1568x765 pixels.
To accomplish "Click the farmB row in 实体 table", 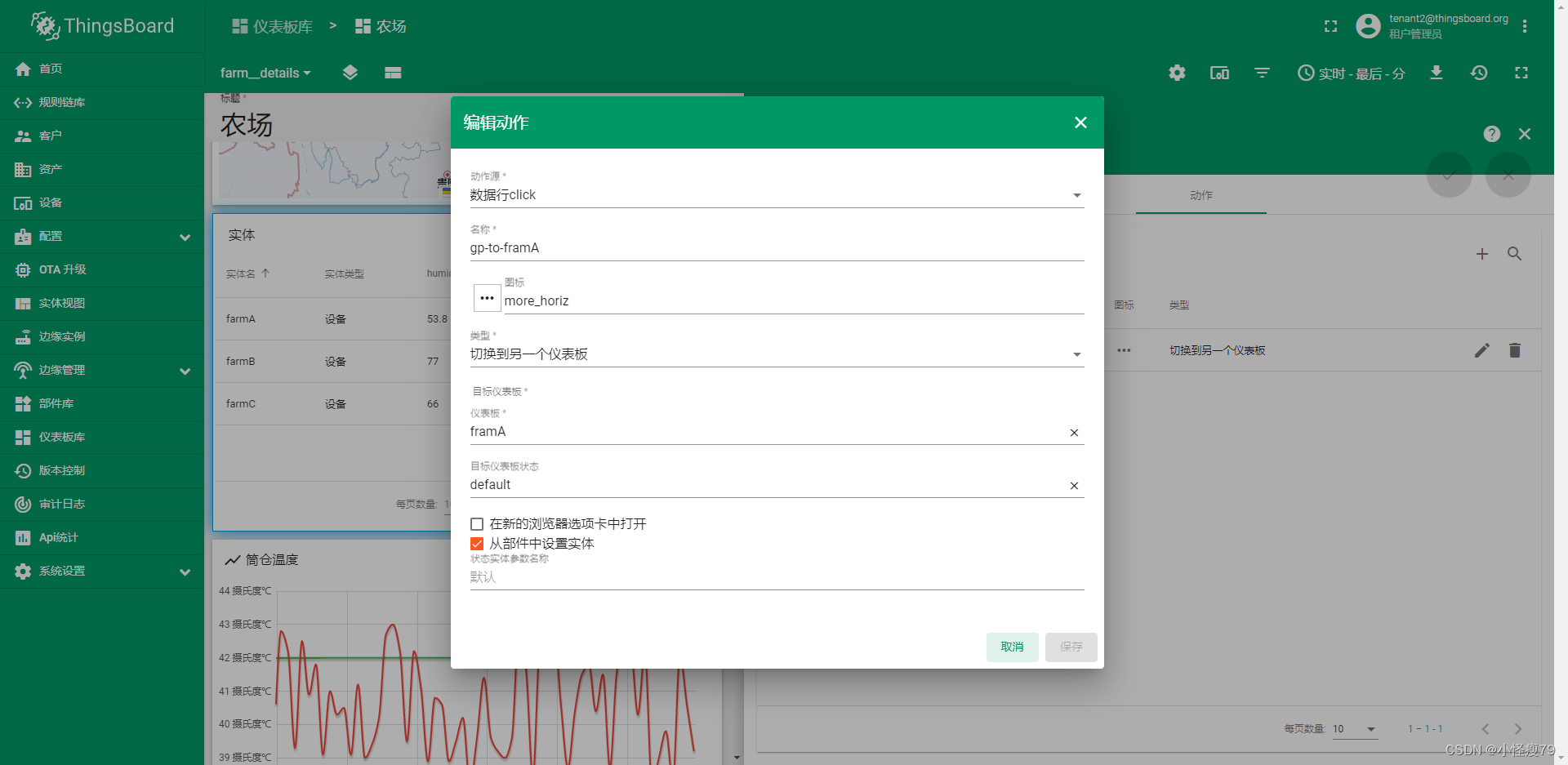I will (x=333, y=362).
